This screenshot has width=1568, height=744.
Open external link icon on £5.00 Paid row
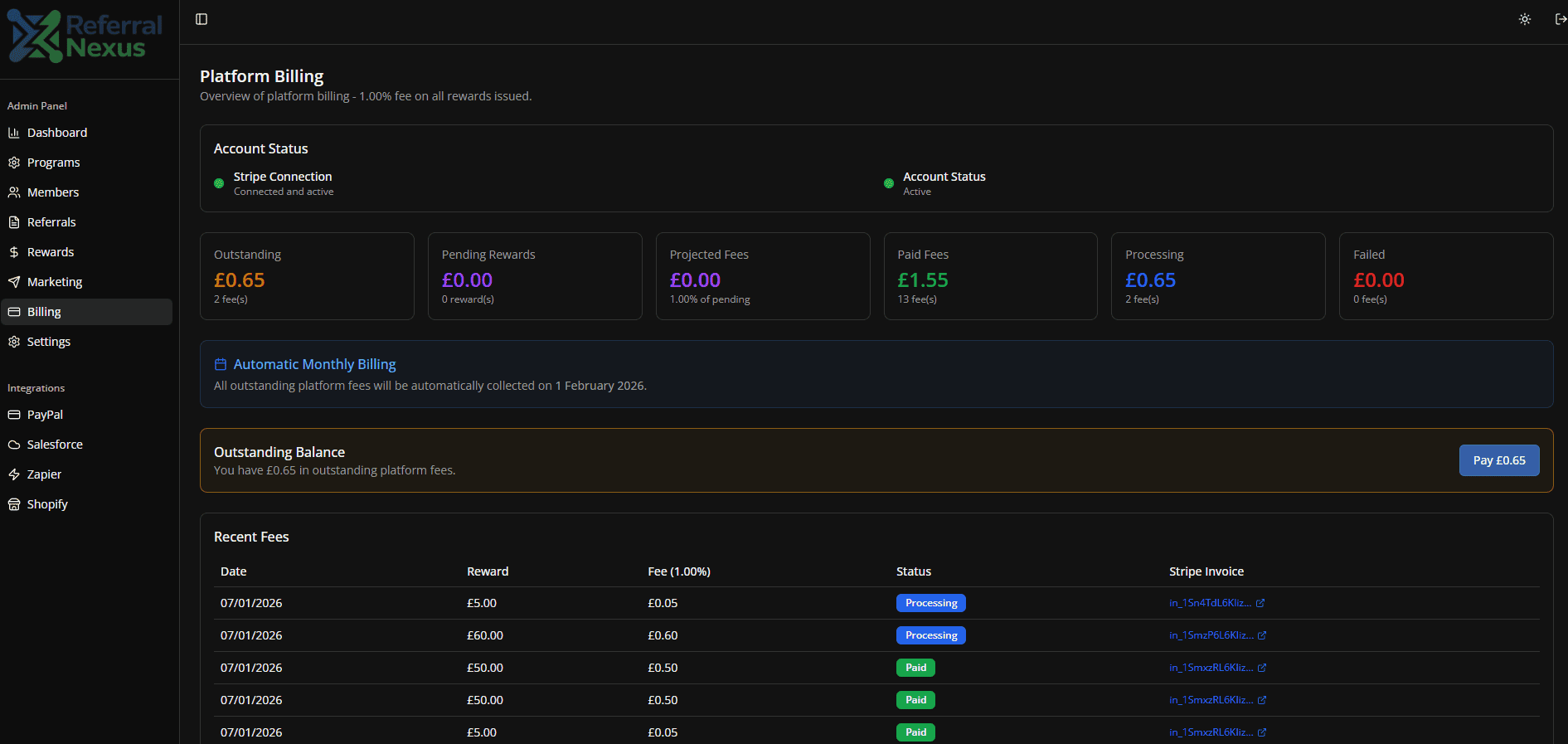pos(1262,732)
